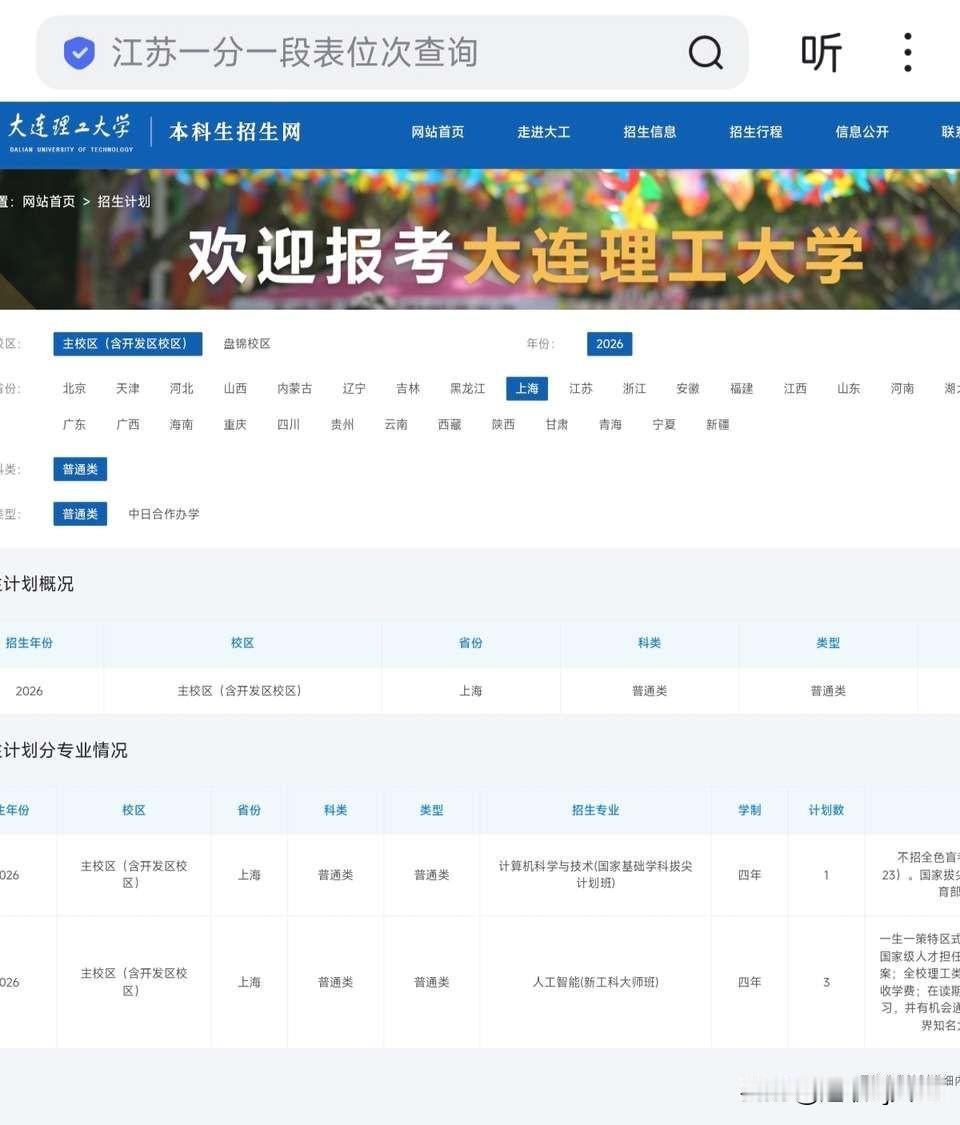The image size is (960, 1125).
Task: Select 北京 province filter
Action: point(75,388)
